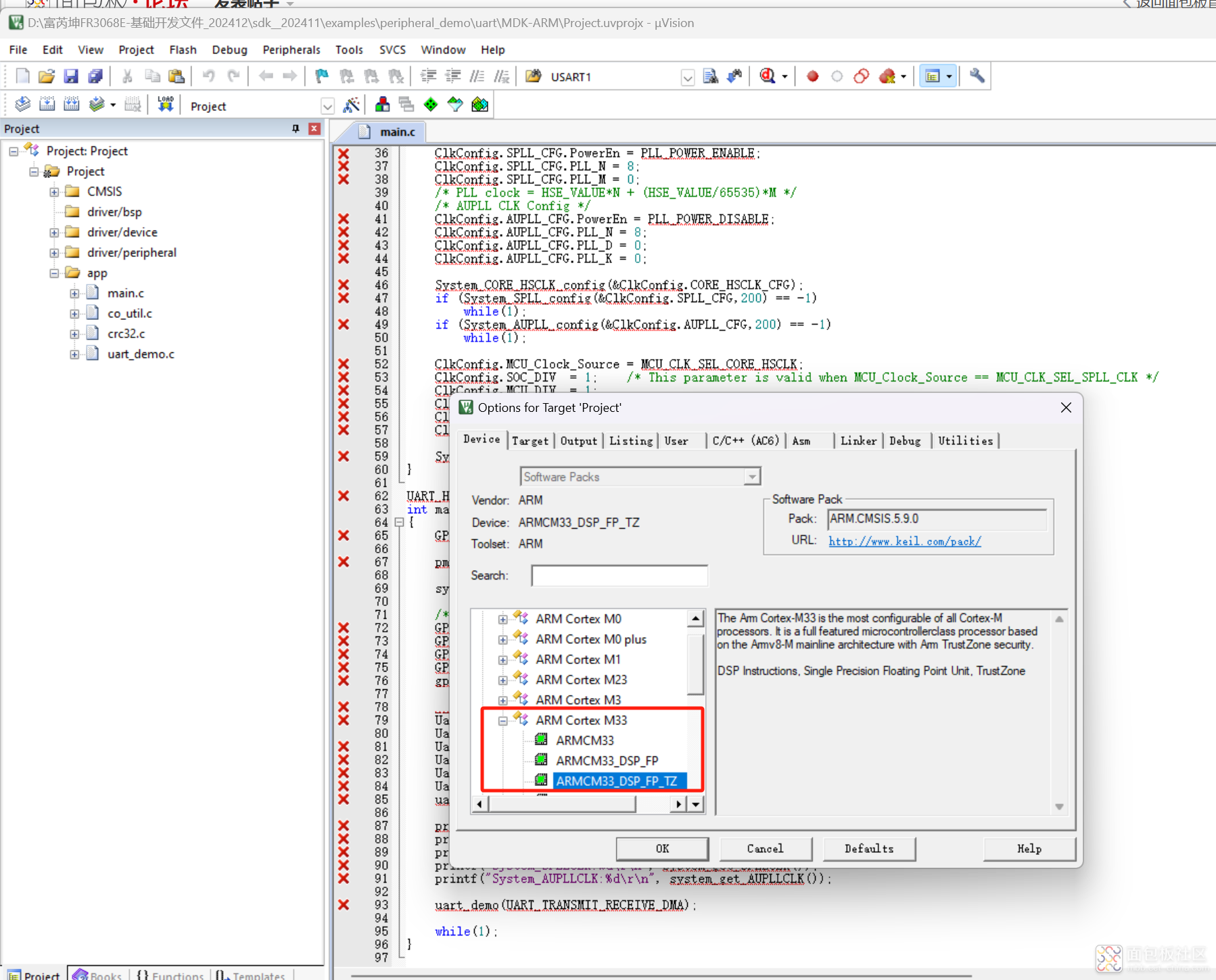The width and height of the screenshot is (1216, 980).
Task: Click OK in the Options dialog
Action: [662, 849]
